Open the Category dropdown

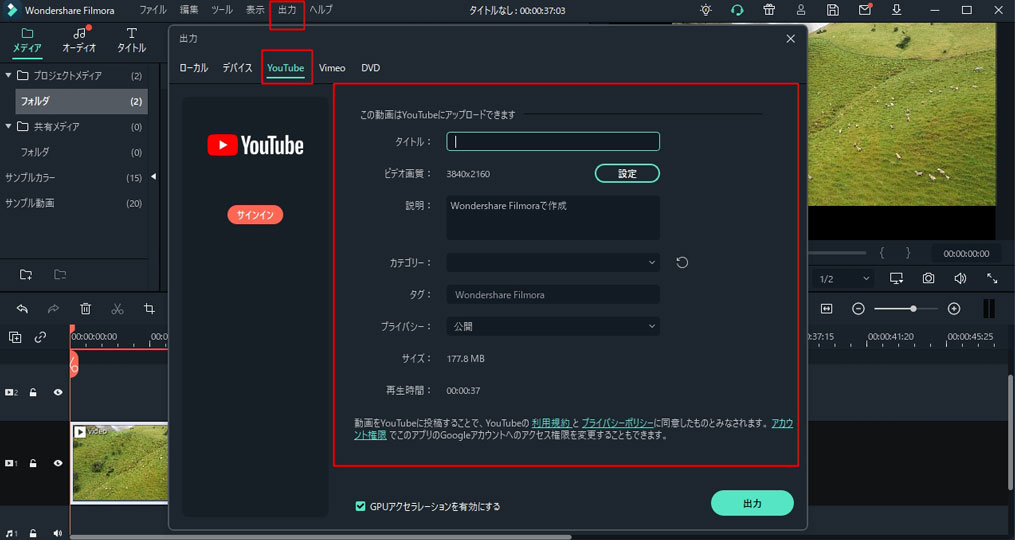click(x=553, y=262)
